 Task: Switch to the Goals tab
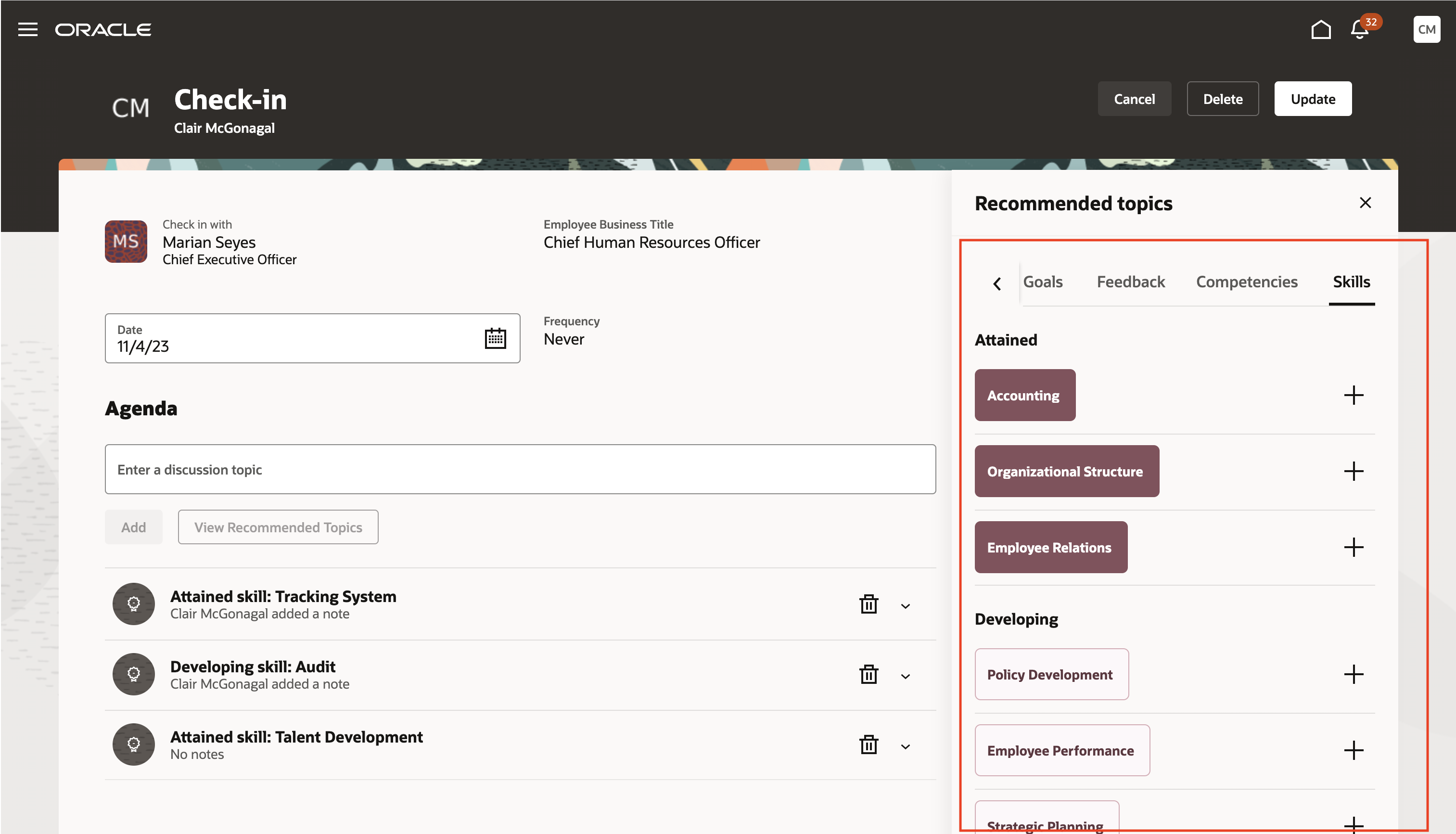[x=1043, y=282]
